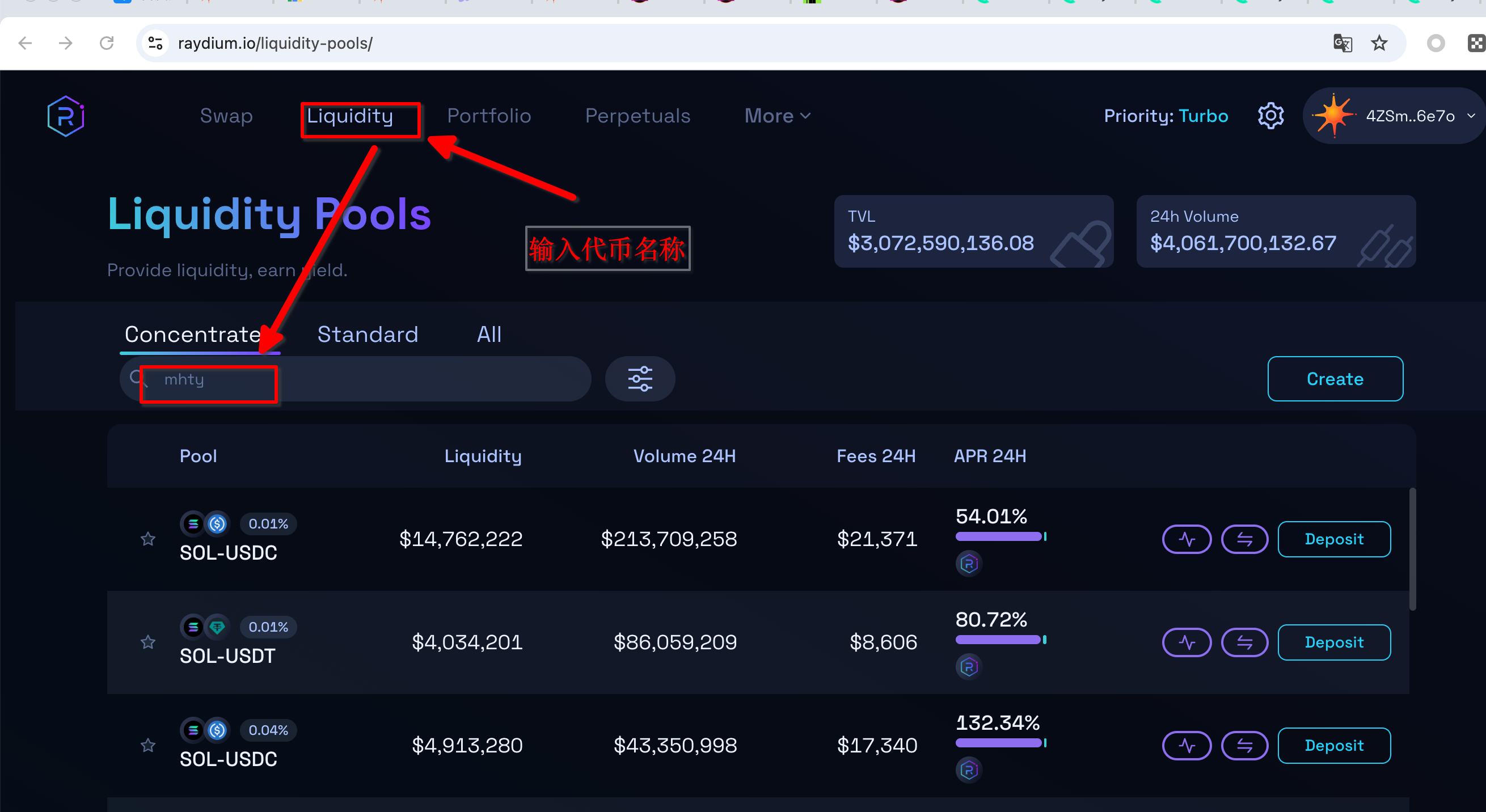Click the Create pool button

point(1335,379)
